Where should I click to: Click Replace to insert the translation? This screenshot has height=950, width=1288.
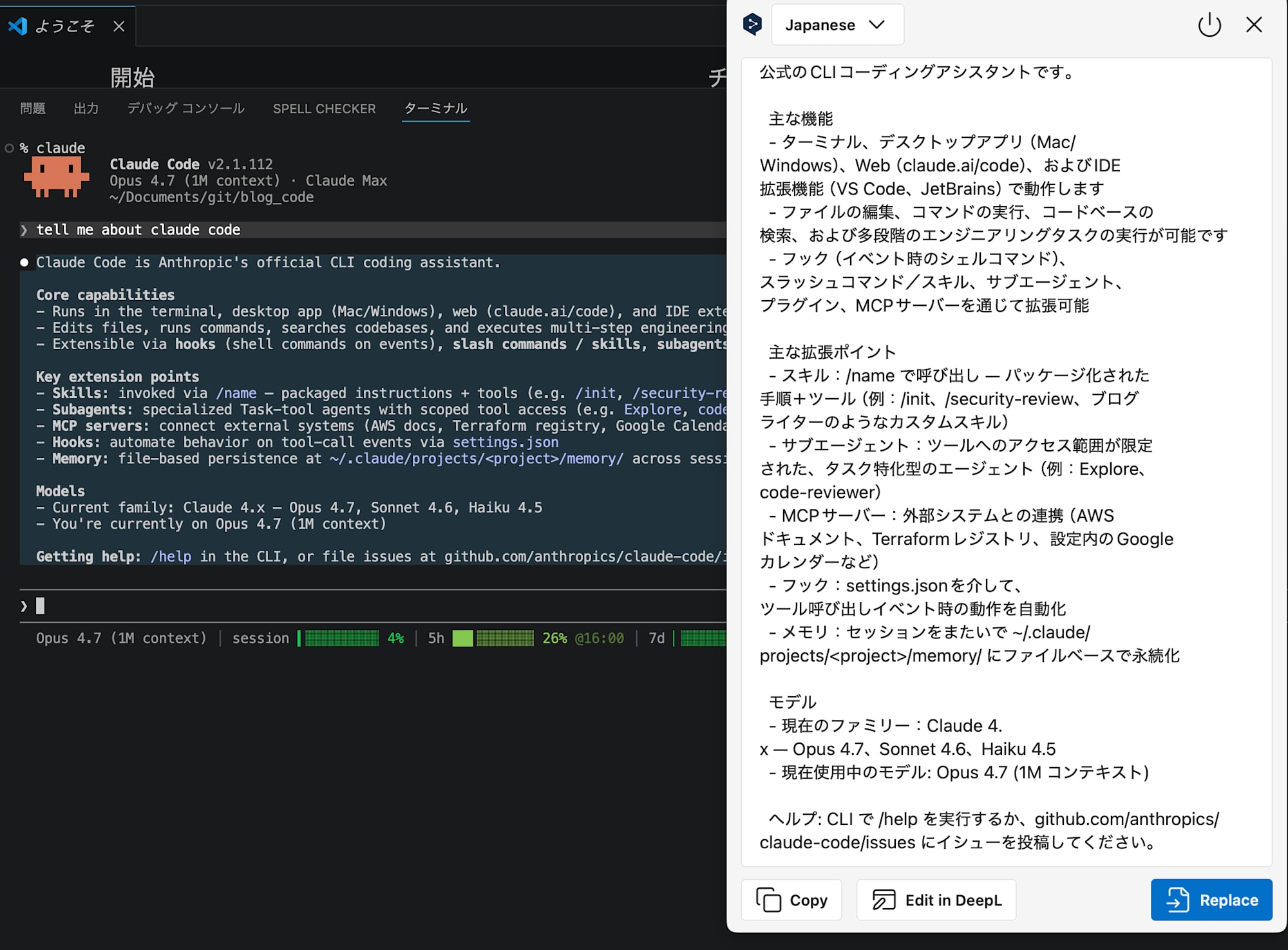(1211, 900)
